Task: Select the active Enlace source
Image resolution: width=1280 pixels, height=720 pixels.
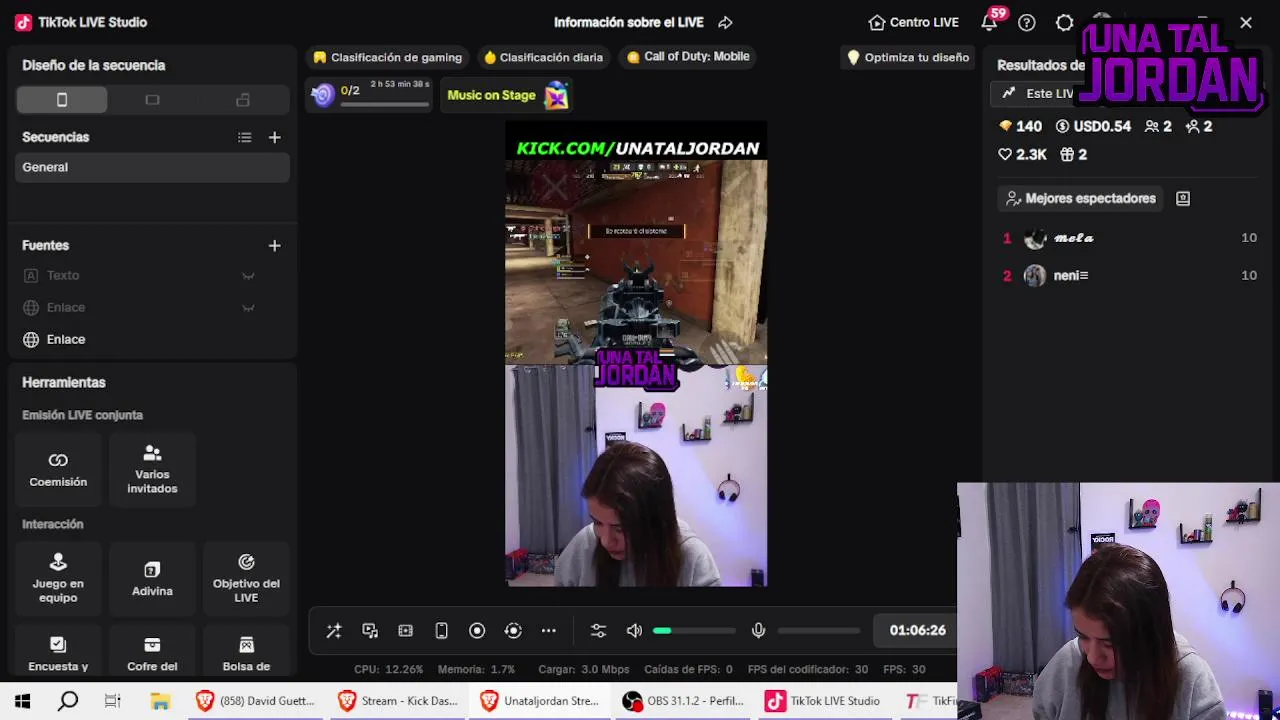Action: point(153,339)
